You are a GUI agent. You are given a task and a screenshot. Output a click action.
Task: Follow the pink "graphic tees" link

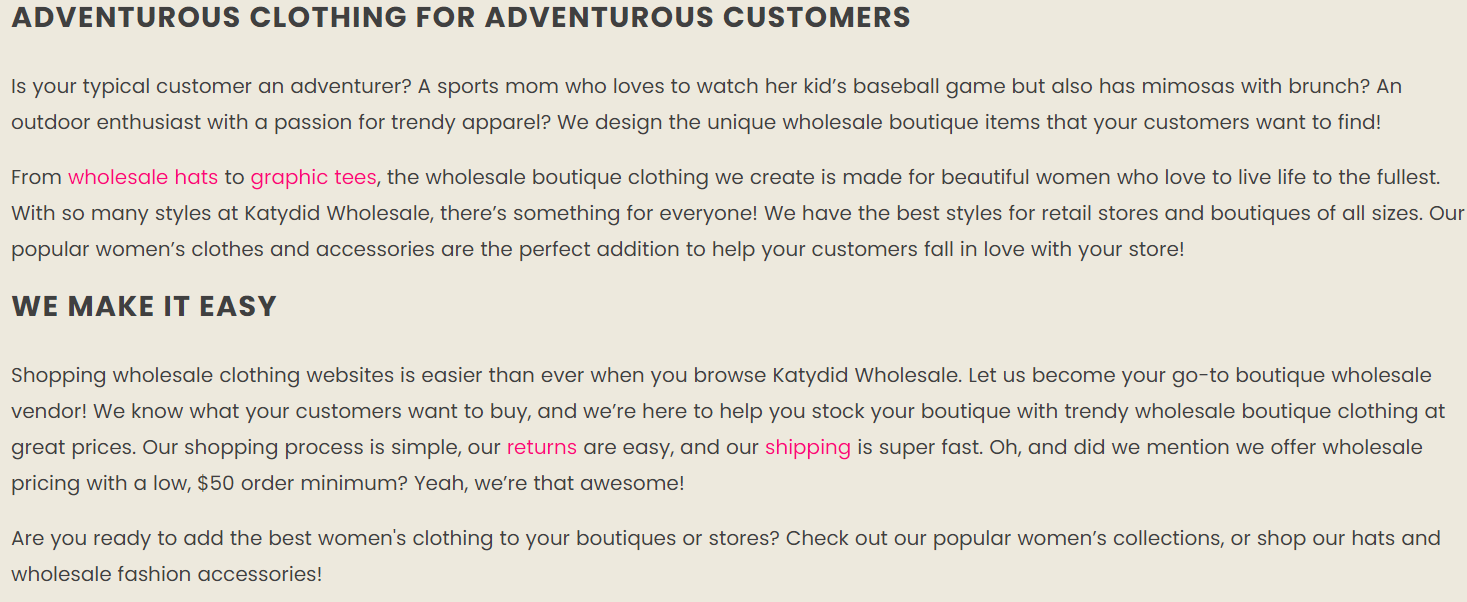pos(313,177)
